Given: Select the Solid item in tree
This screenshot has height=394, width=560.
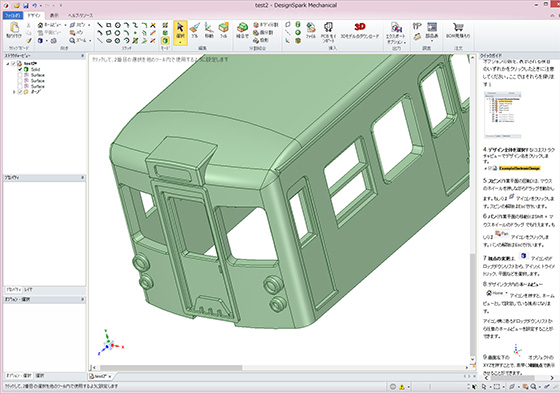Looking at the screenshot, I should pos(35,69).
